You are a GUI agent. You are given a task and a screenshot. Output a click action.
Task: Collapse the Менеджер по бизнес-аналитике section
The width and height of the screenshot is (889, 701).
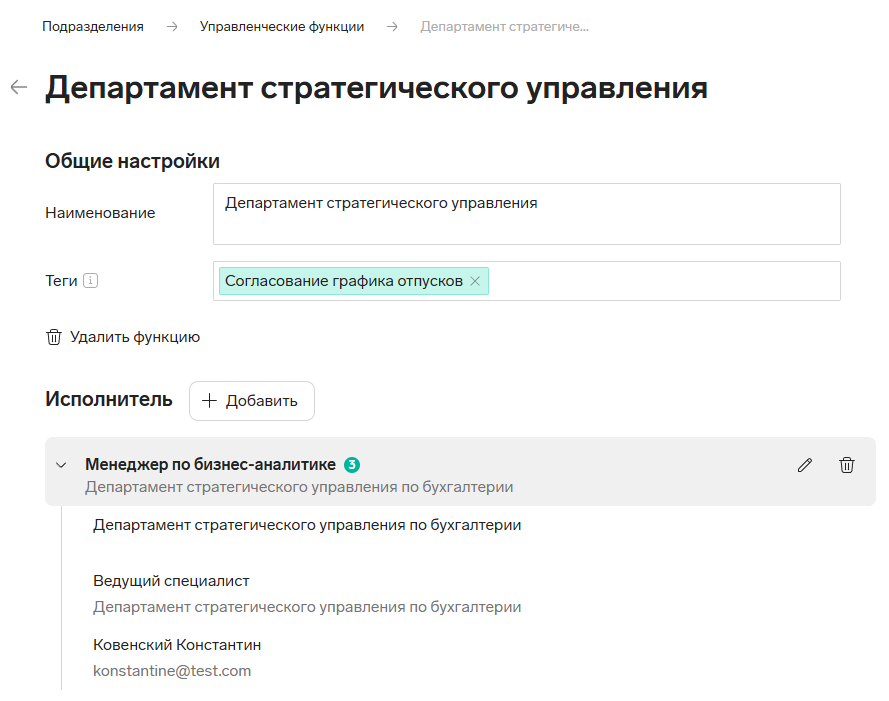pos(61,466)
